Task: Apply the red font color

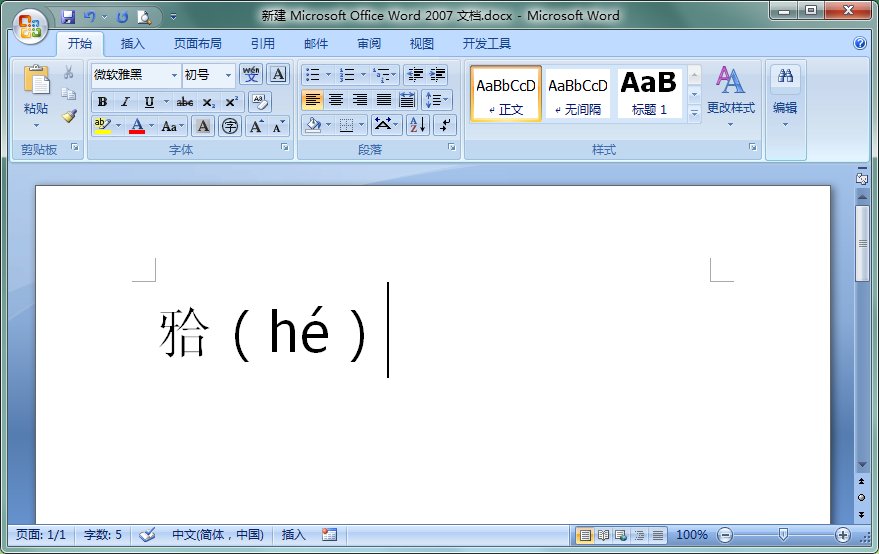Action: point(137,126)
